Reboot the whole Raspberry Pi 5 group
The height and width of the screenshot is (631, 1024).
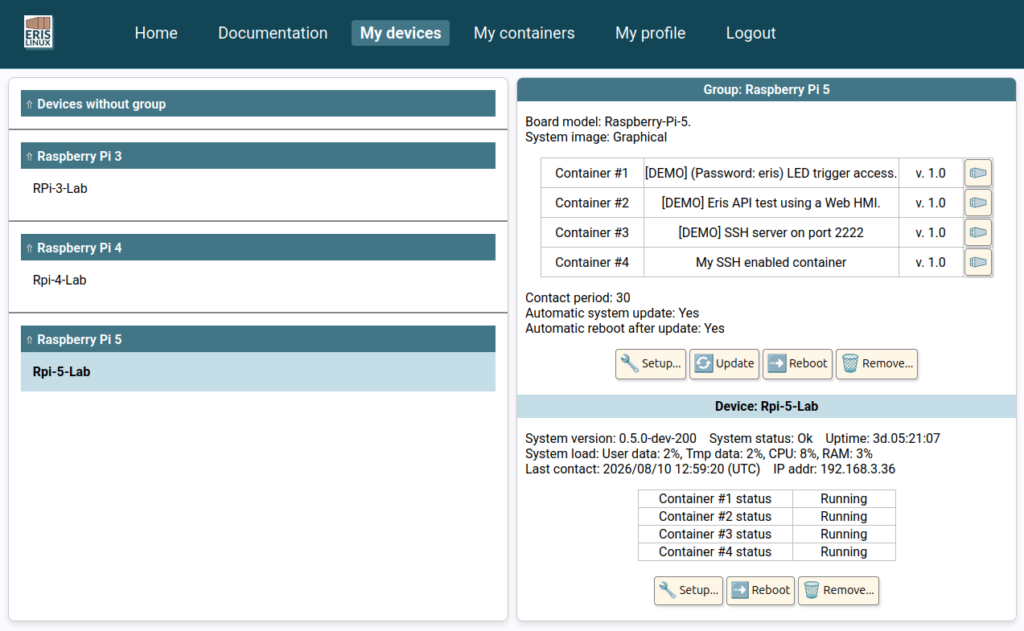pyautogui.click(x=797, y=364)
